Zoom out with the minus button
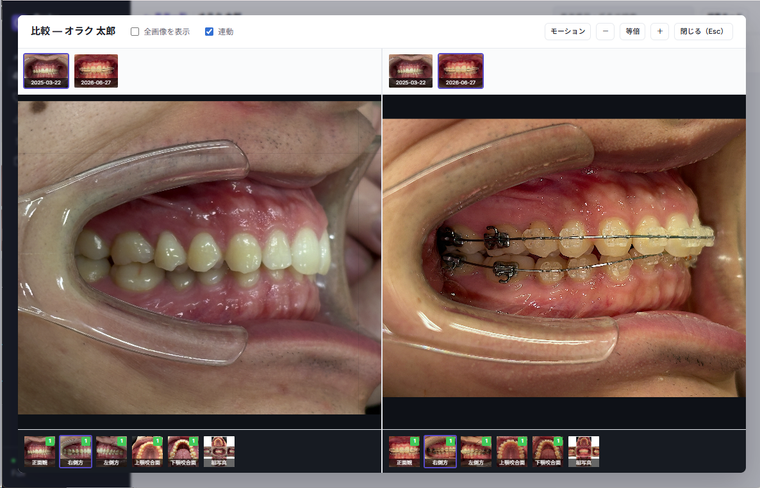This screenshot has height=488, width=760. pos(605,31)
